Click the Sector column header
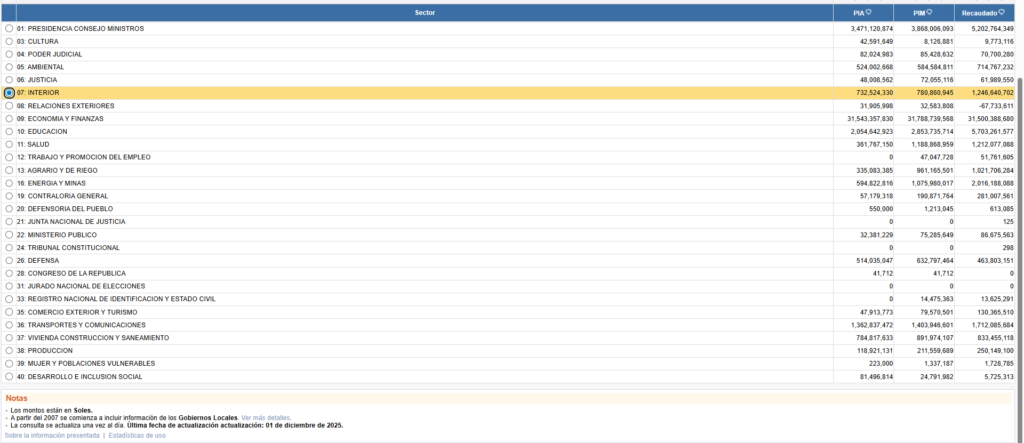 [424, 12]
